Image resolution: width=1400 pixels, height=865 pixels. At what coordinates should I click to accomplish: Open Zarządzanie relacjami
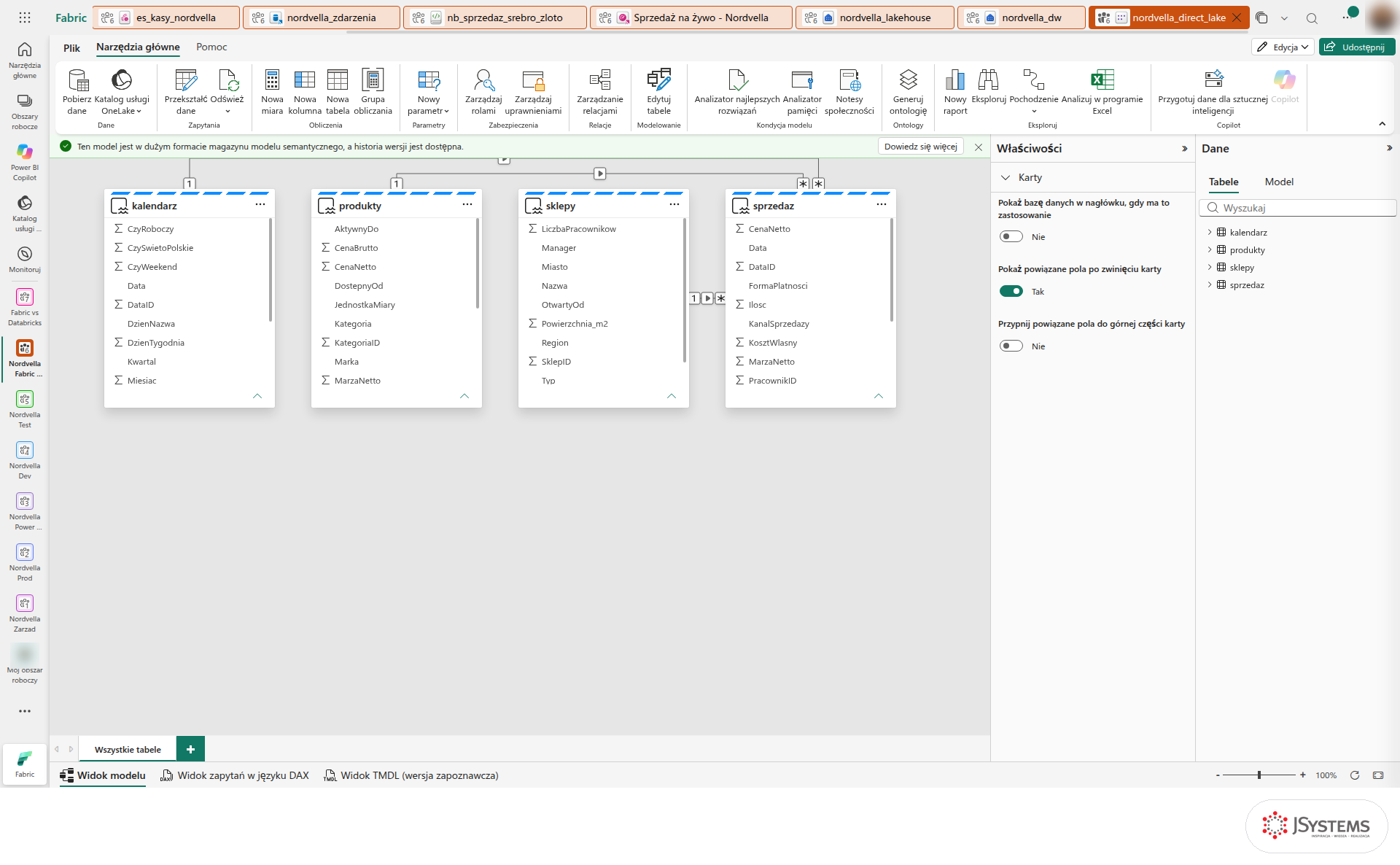[600, 92]
